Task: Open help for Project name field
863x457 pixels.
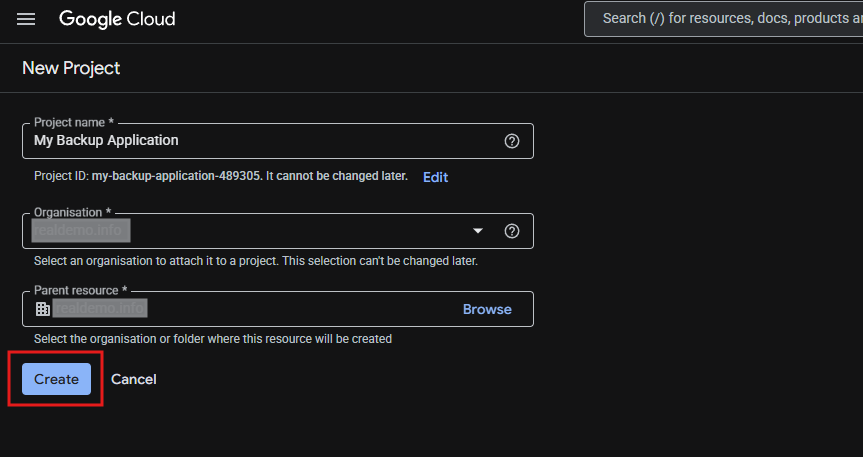Action: (x=512, y=142)
